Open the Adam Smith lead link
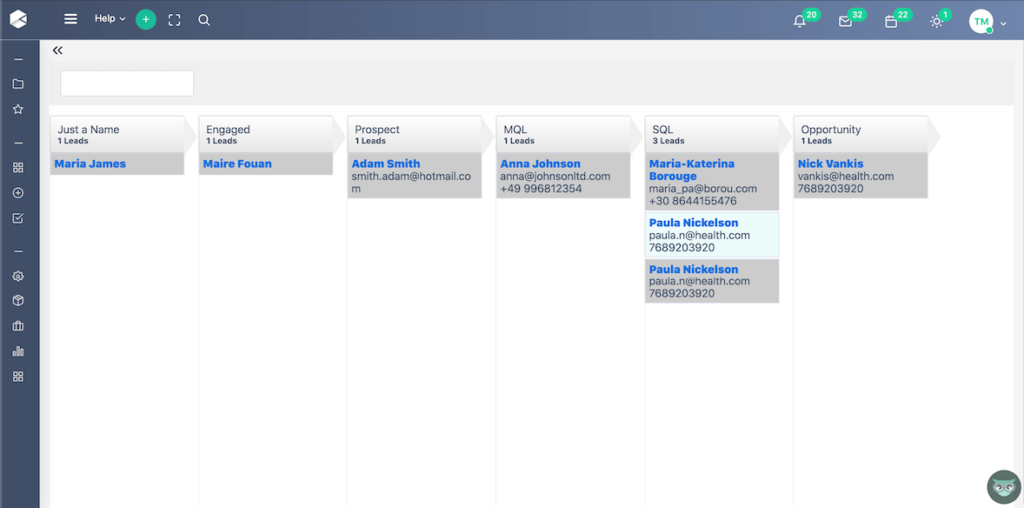 coord(386,164)
